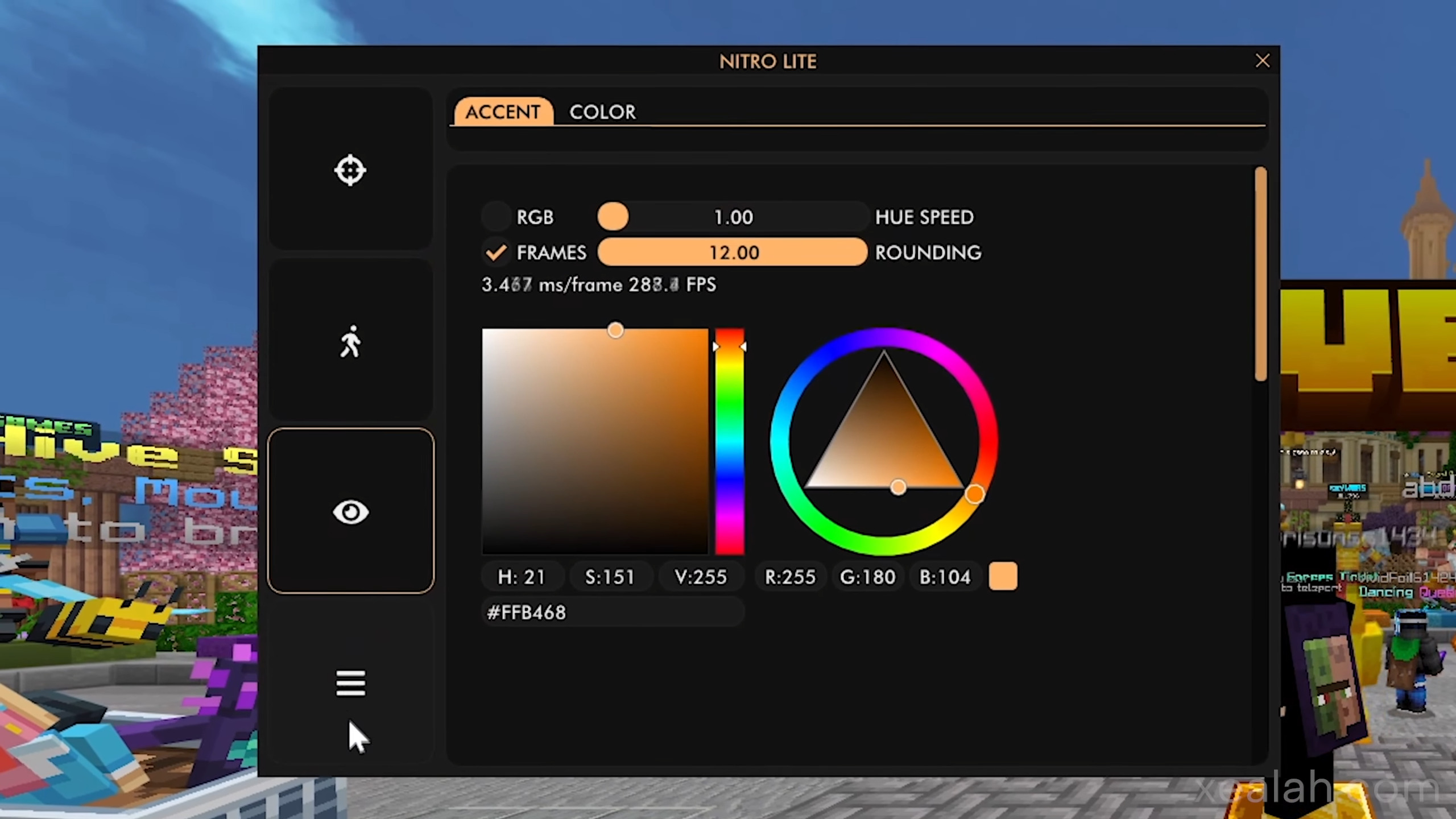Uncheck the FRAMES checkbox
Screen dimensions: 1456x819
[x=496, y=252]
